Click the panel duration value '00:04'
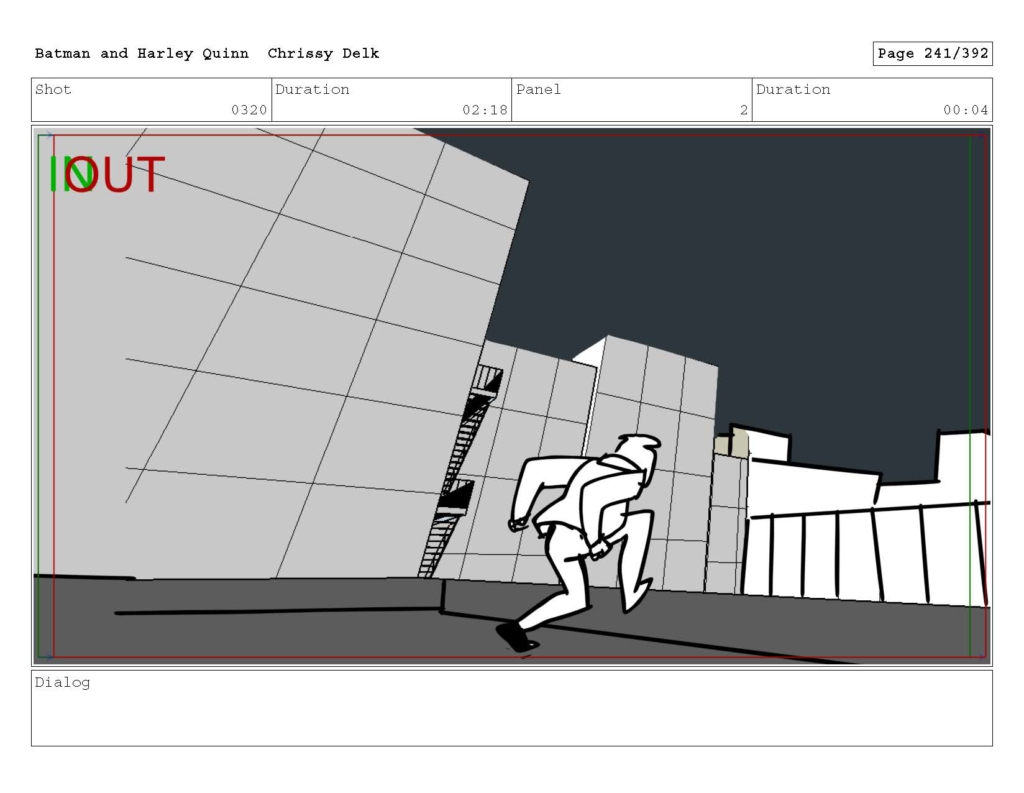Screen dimensions: 1024x793 [x=966, y=110]
